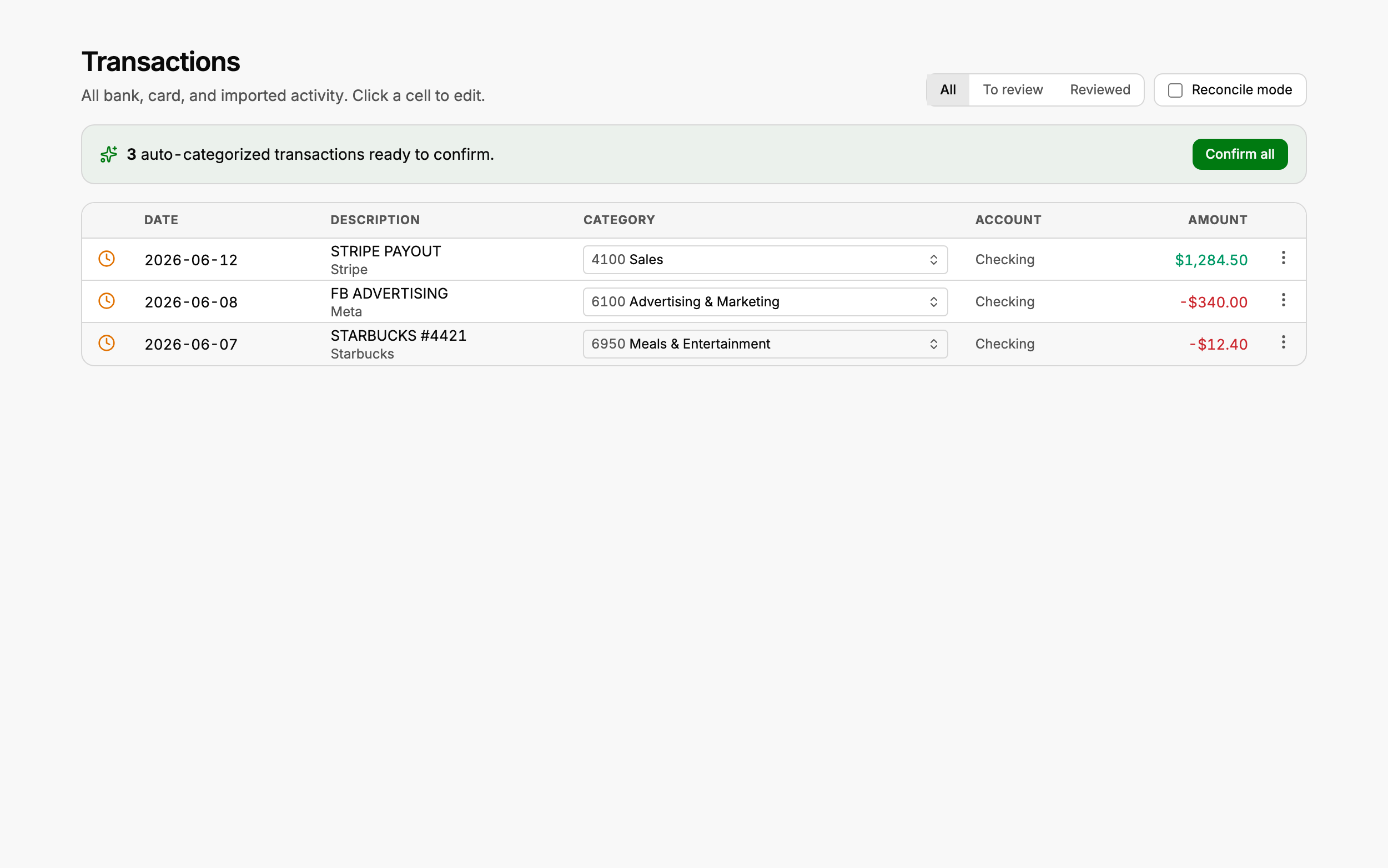
Task: Switch to the To review tab
Action: pyautogui.click(x=1013, y=90)
